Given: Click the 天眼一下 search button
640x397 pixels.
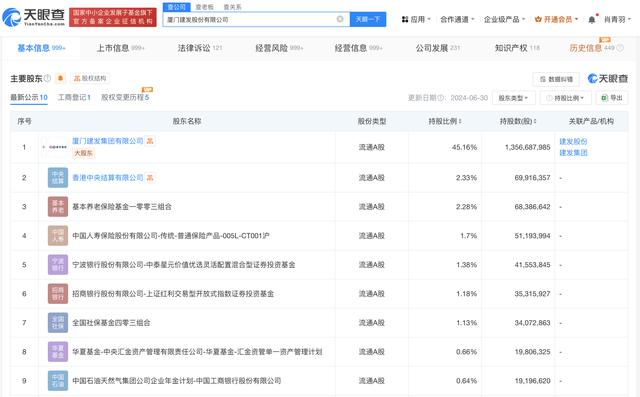Looking at the screenshot, I should pos(368,19).
